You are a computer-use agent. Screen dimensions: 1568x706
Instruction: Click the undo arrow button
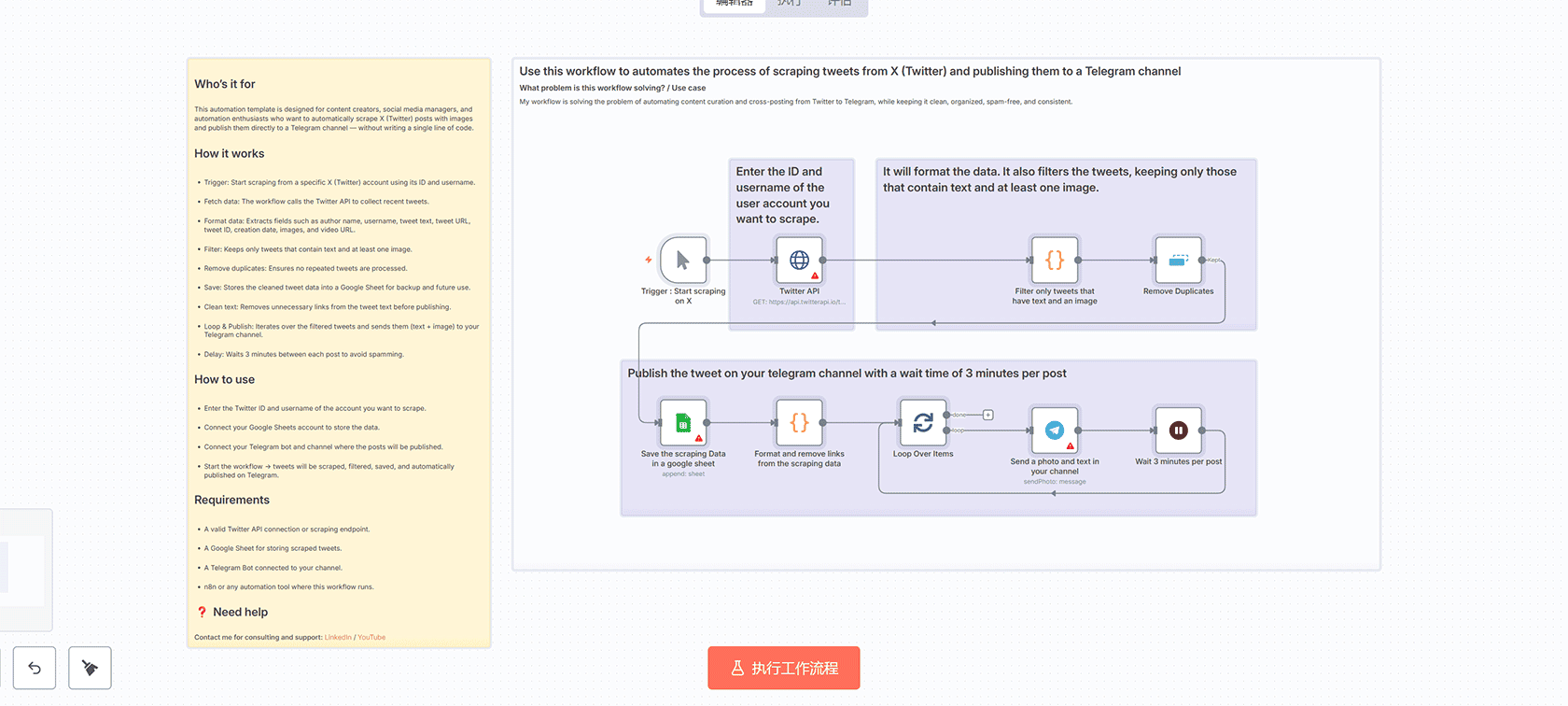click(35, 668)
